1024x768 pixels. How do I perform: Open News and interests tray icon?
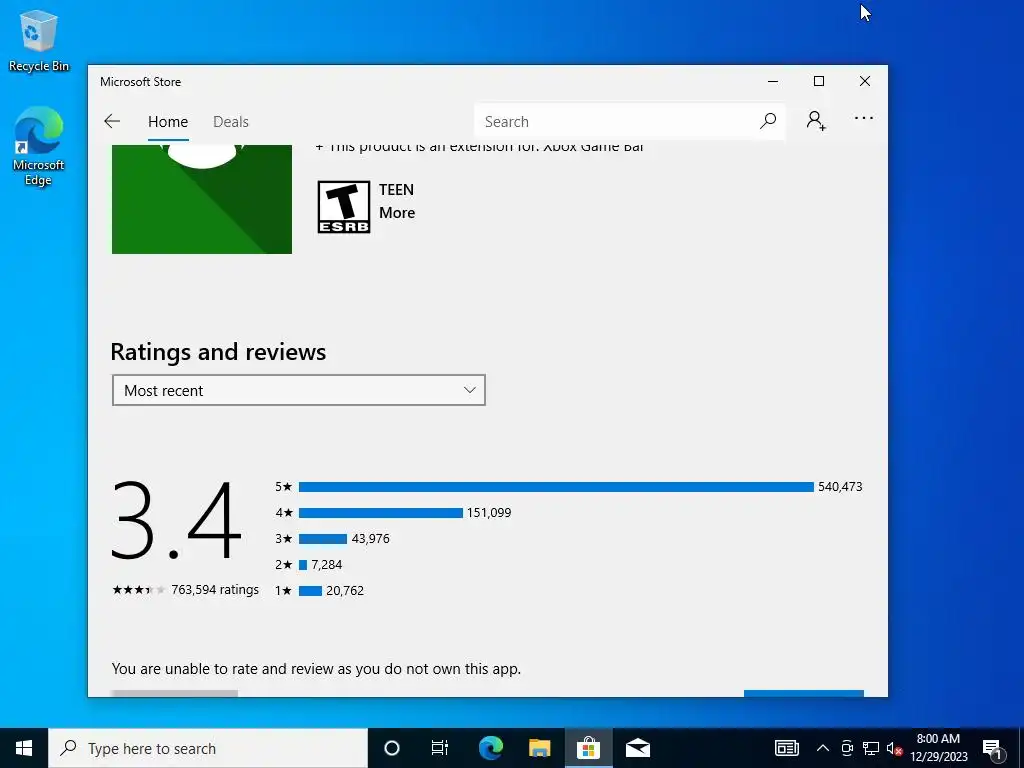click(786, 748)
